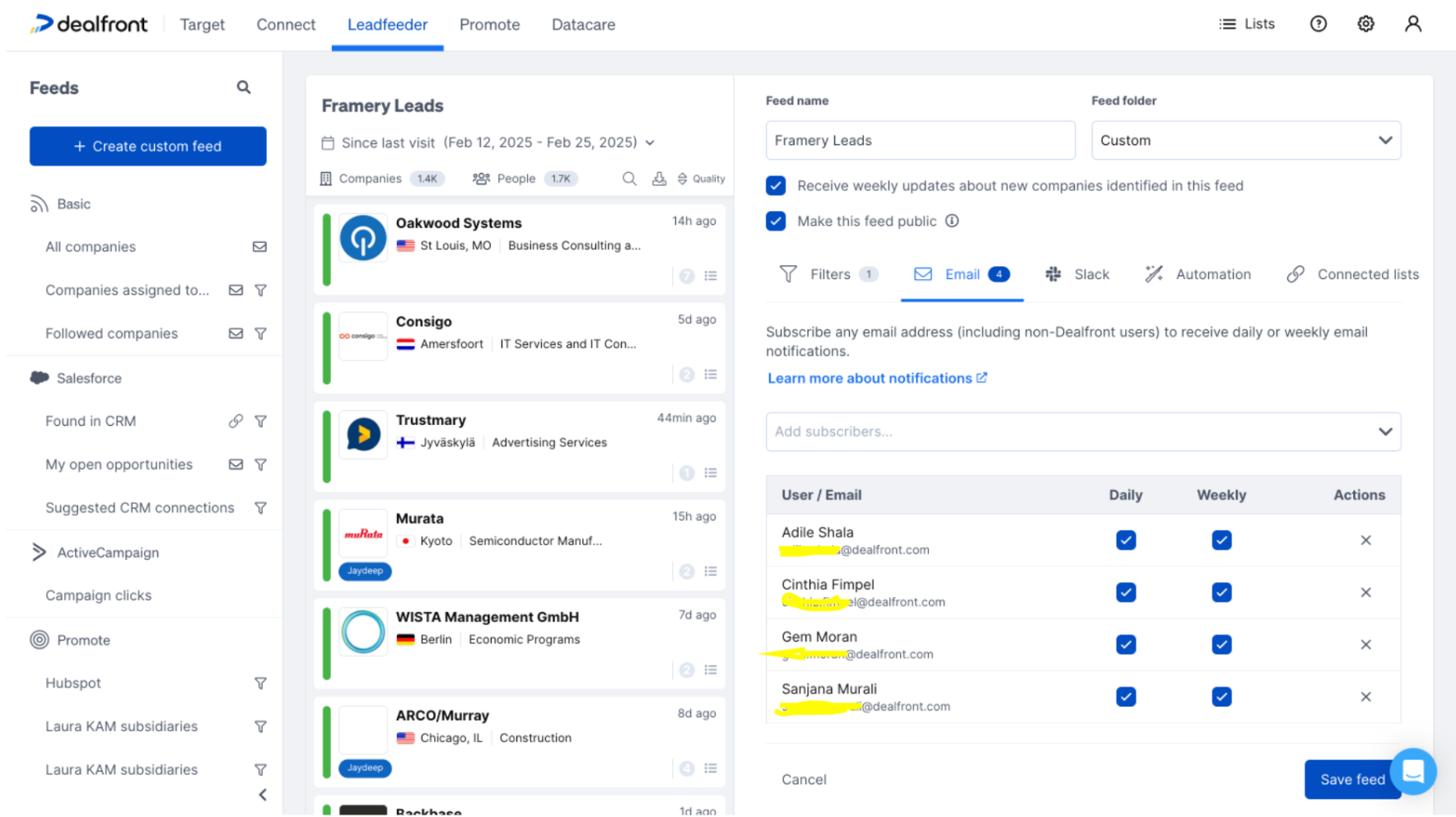Click the filter icon for Suggested CRM connections

coord(260,508)
